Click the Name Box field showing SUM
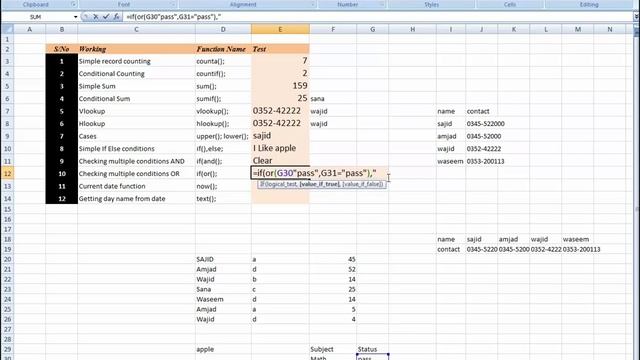Image resolution: width=640 pixels, height=360 pixels. (36, 17)
